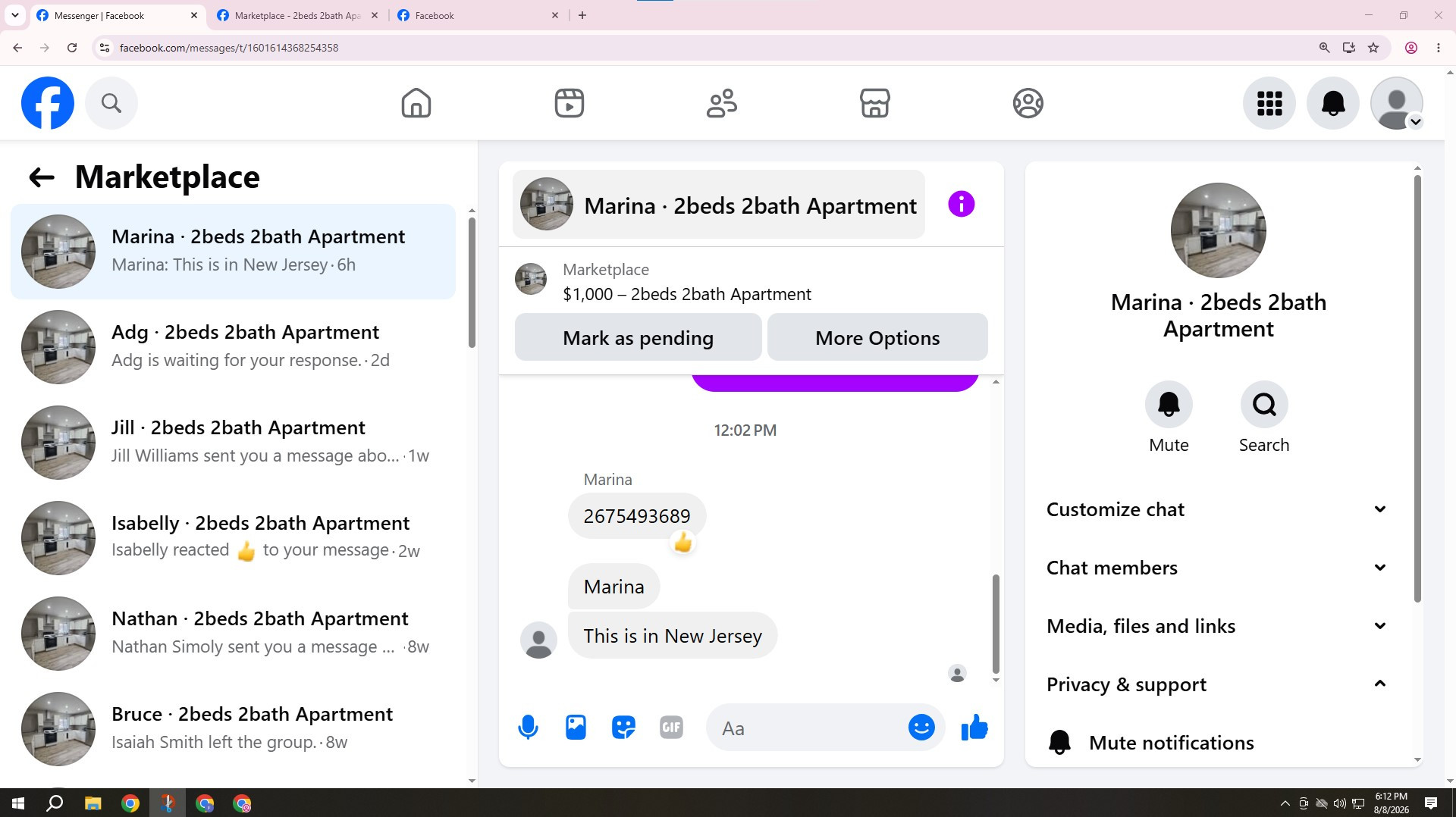The width and height of the screenshot is (1456, 817).
Task: Open the Marketplace storefront icon
Action: pos(875,103)
